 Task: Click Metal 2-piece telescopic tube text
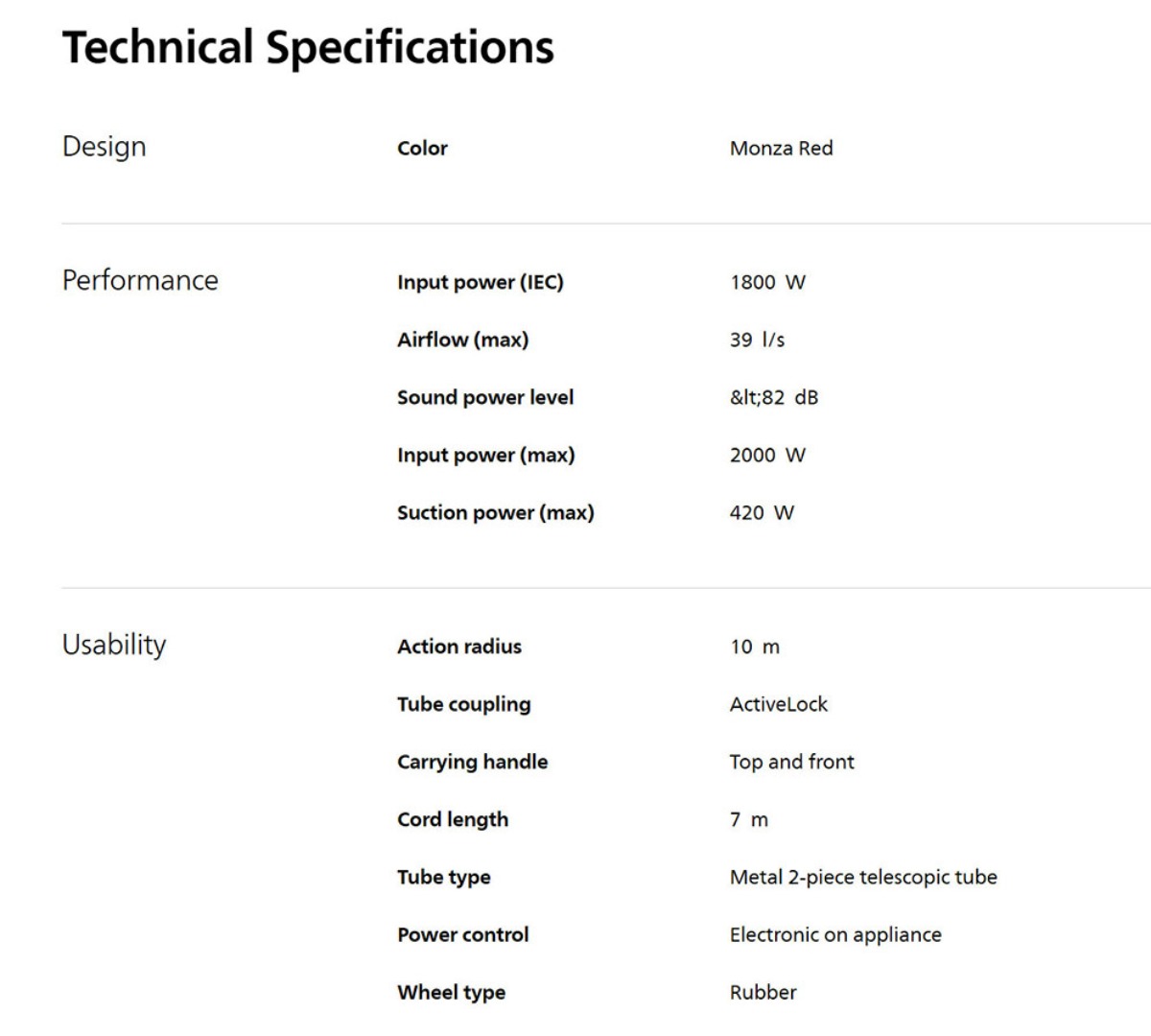(x=863, y=877)
